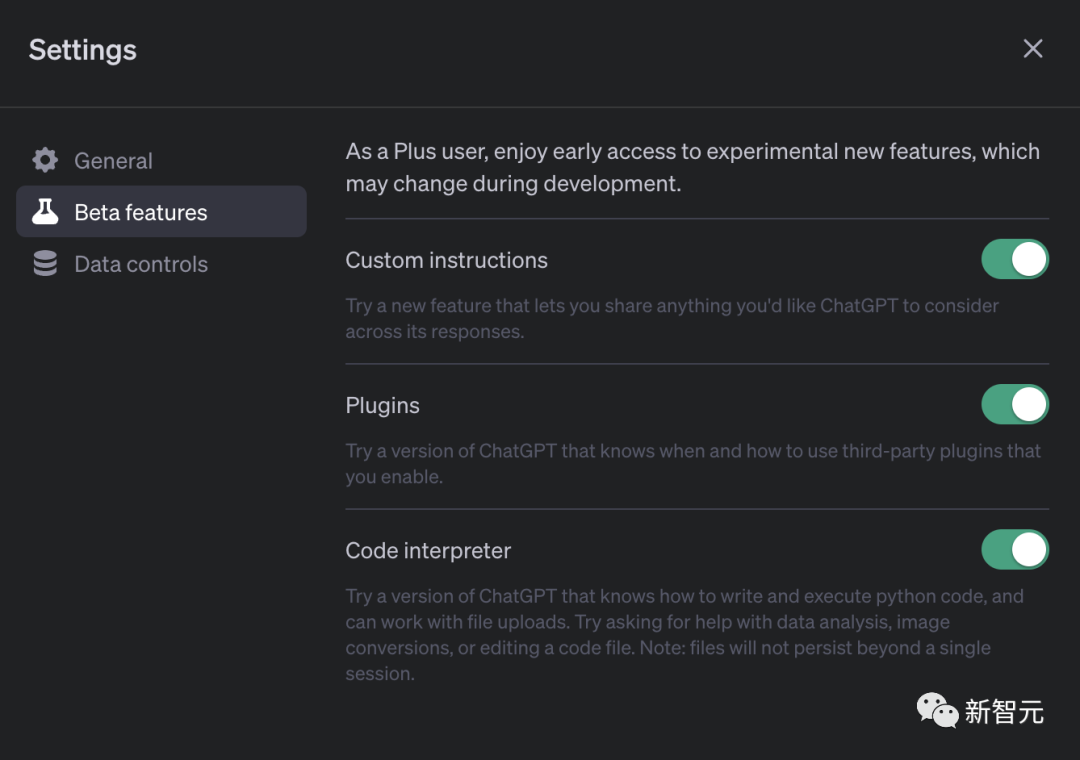
Task: Toggle the Code interpreter switch
Action: 1014,549
